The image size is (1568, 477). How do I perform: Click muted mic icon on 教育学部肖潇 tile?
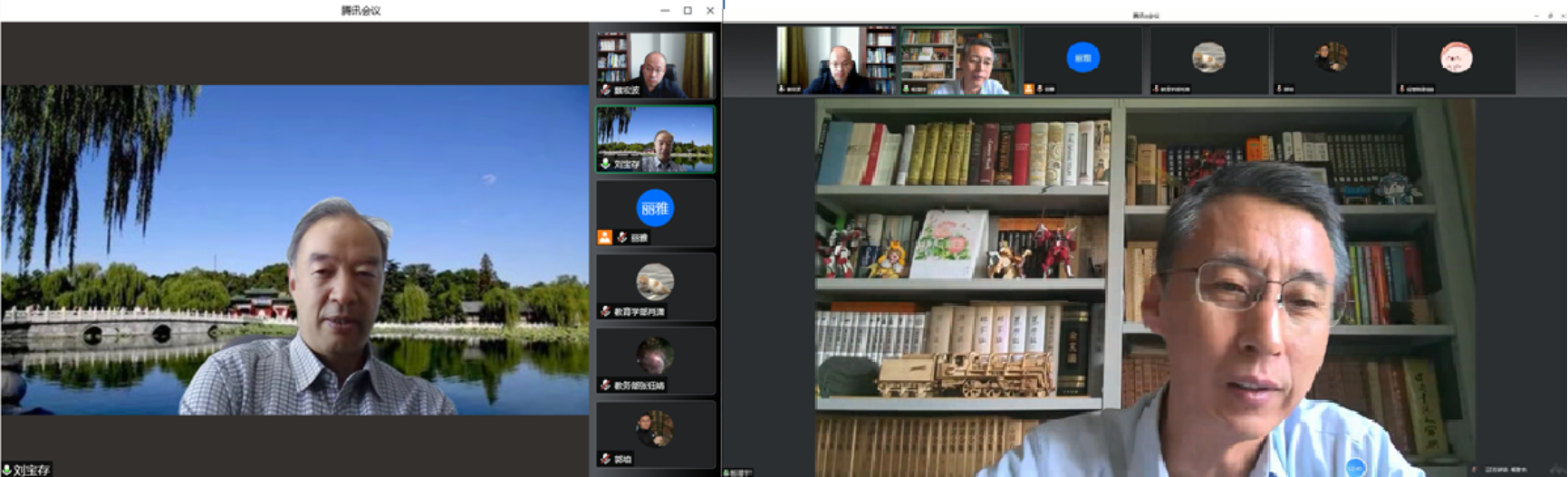(x=605, y=311)
